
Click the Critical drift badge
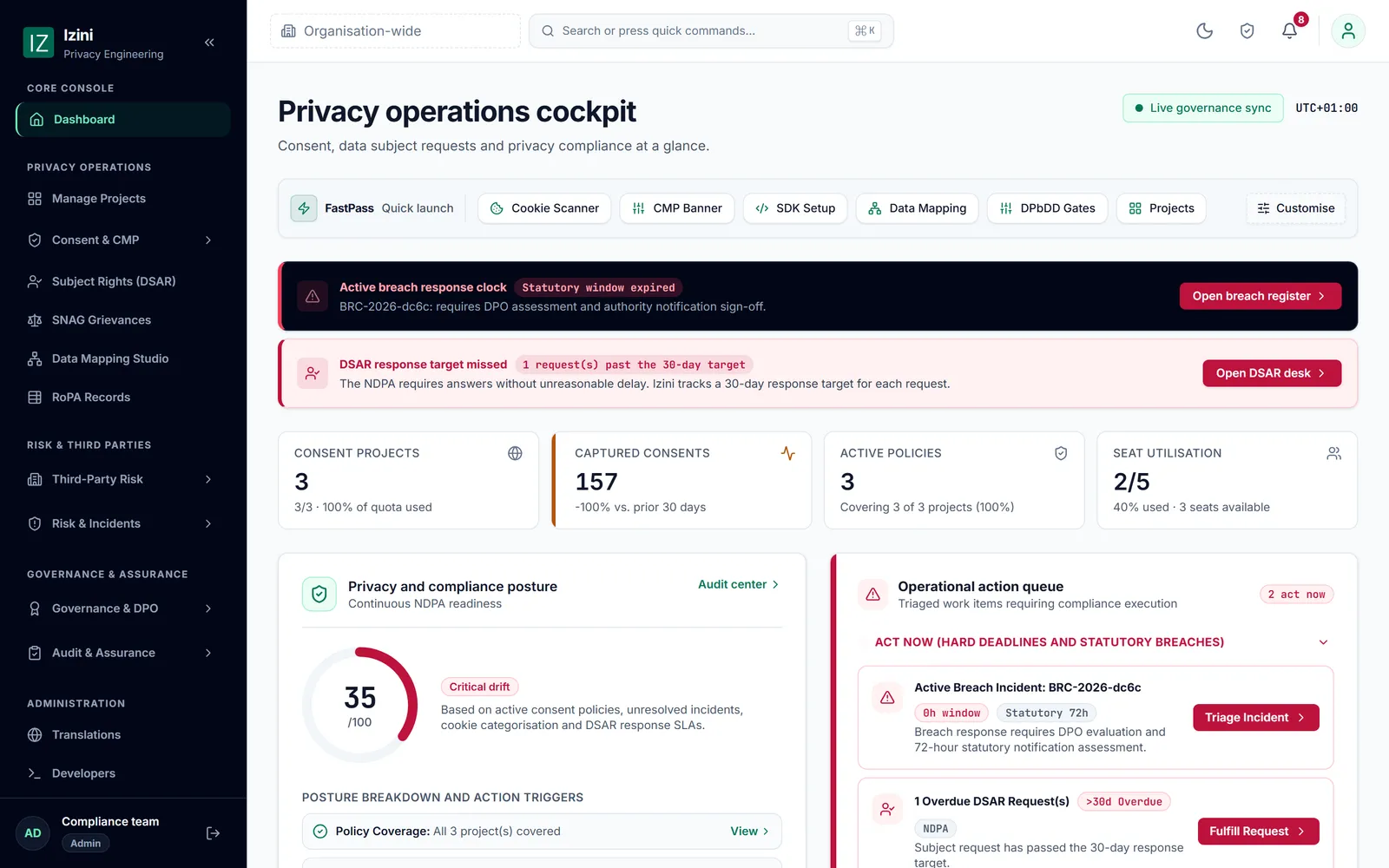479,687
